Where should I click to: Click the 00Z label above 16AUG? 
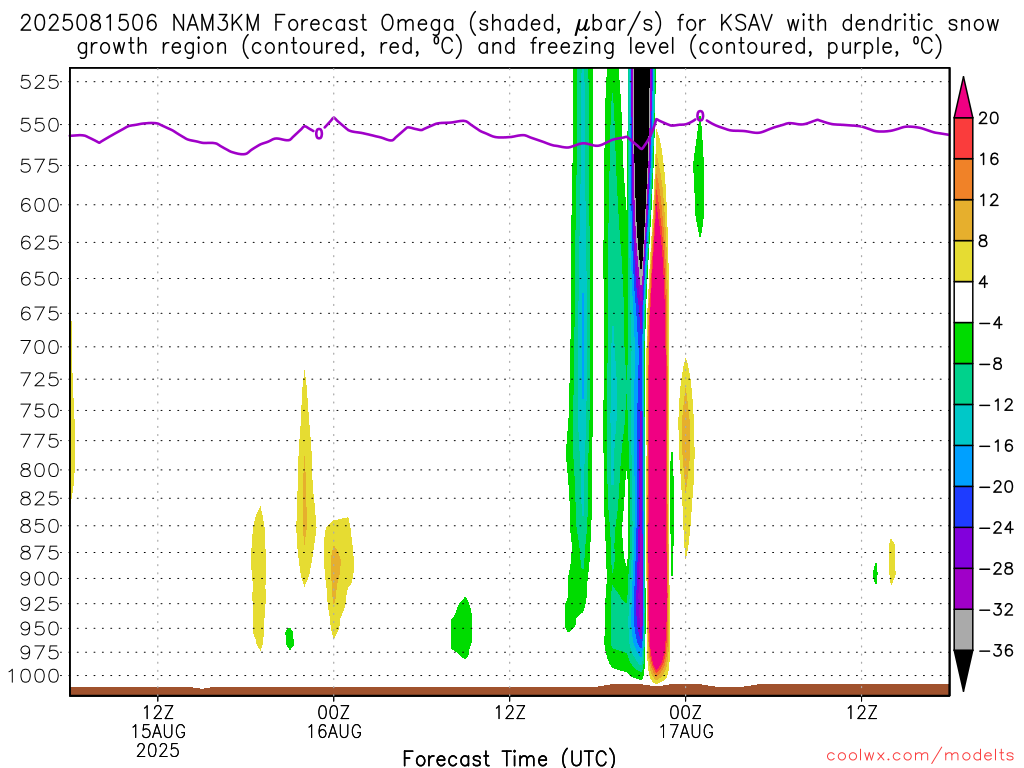pyautogui.click(x=334, y=712)
